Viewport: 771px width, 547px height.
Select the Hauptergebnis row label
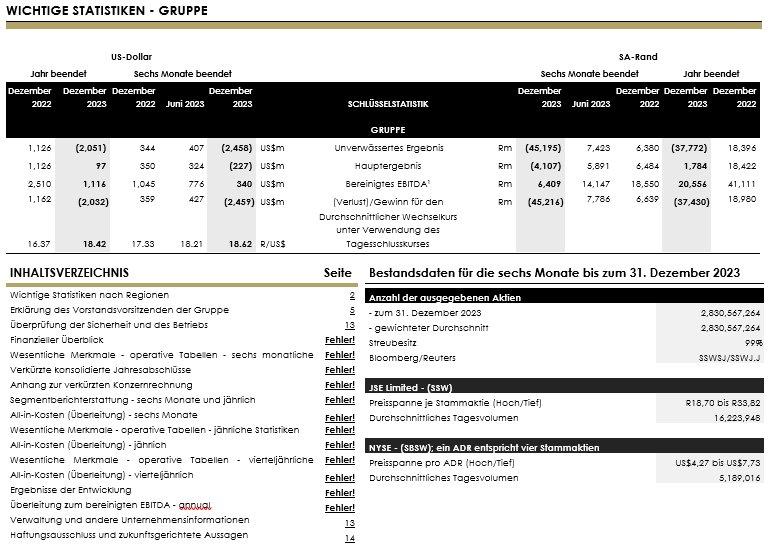tap(387, 166)
